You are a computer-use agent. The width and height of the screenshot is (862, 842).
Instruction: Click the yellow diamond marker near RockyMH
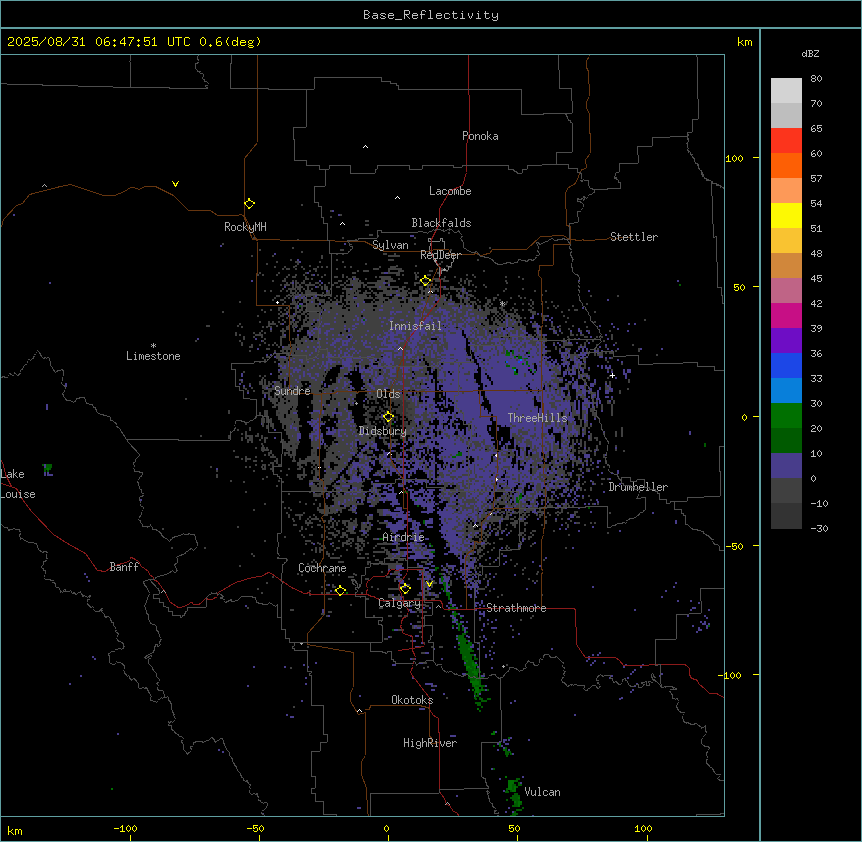point(249,204)
